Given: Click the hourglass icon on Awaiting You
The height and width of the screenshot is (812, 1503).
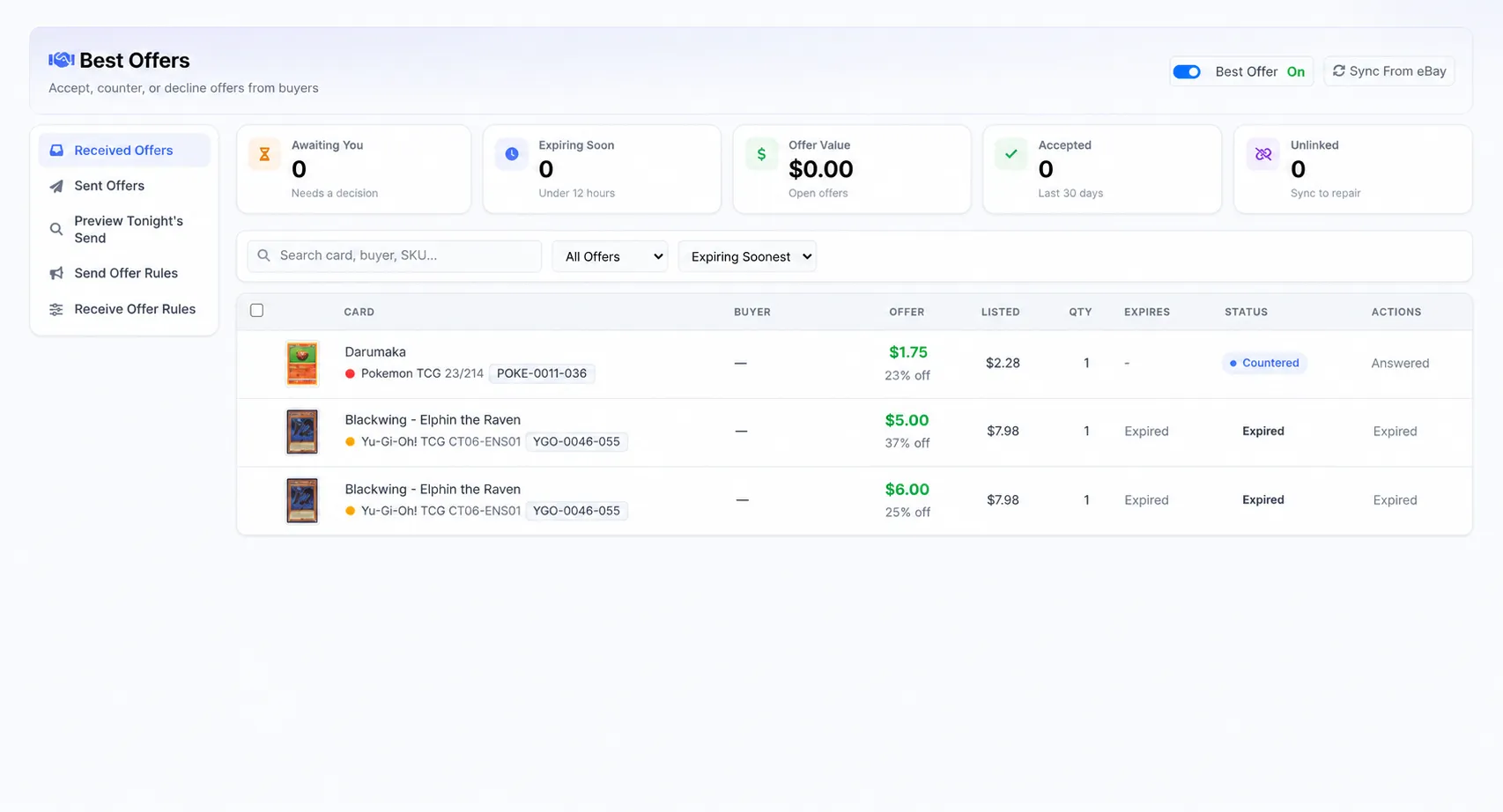Looking at the screenshot, I should point(264,154).
